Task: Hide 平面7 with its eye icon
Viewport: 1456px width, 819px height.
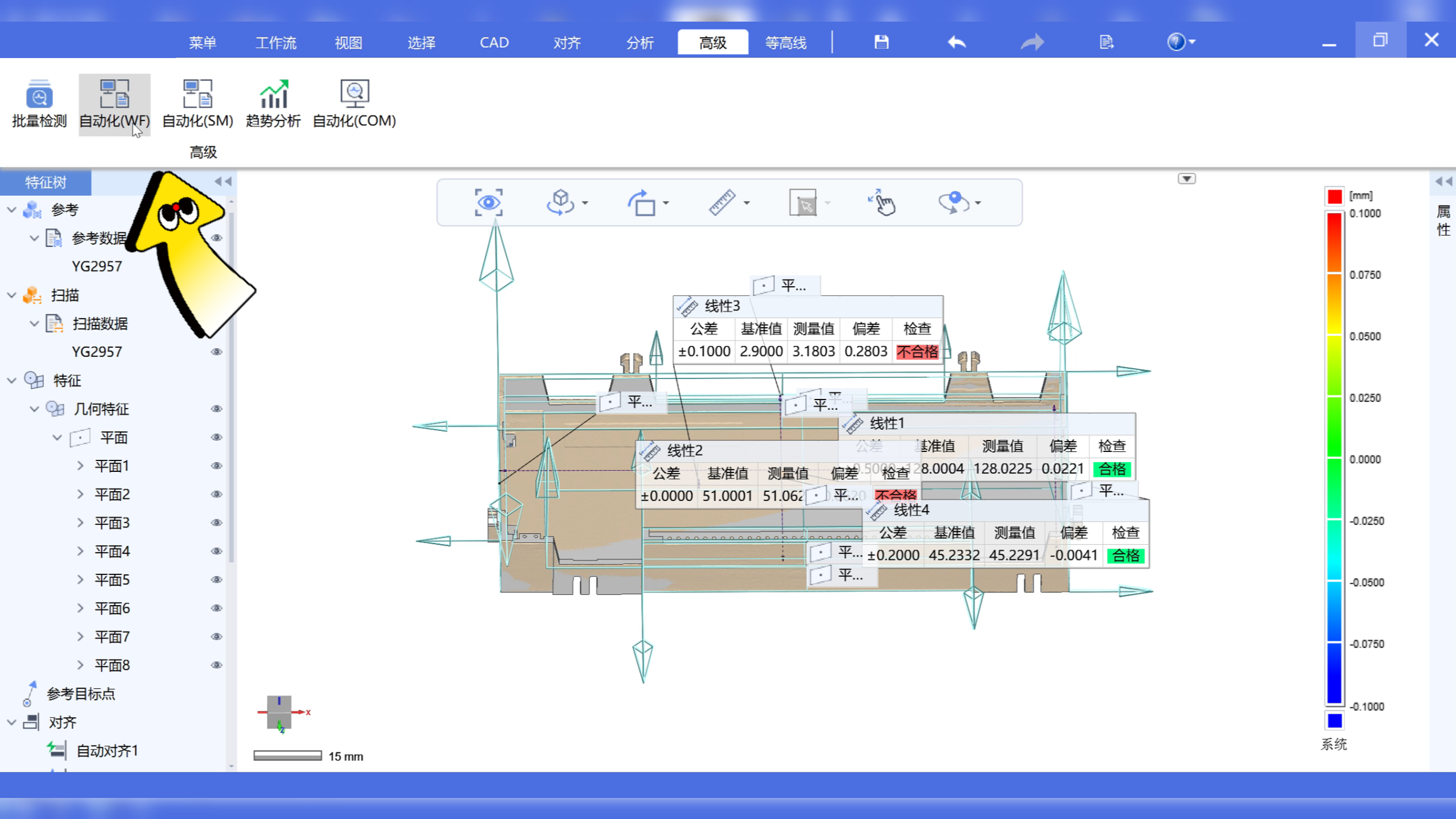Action: (x=217, y=636)
